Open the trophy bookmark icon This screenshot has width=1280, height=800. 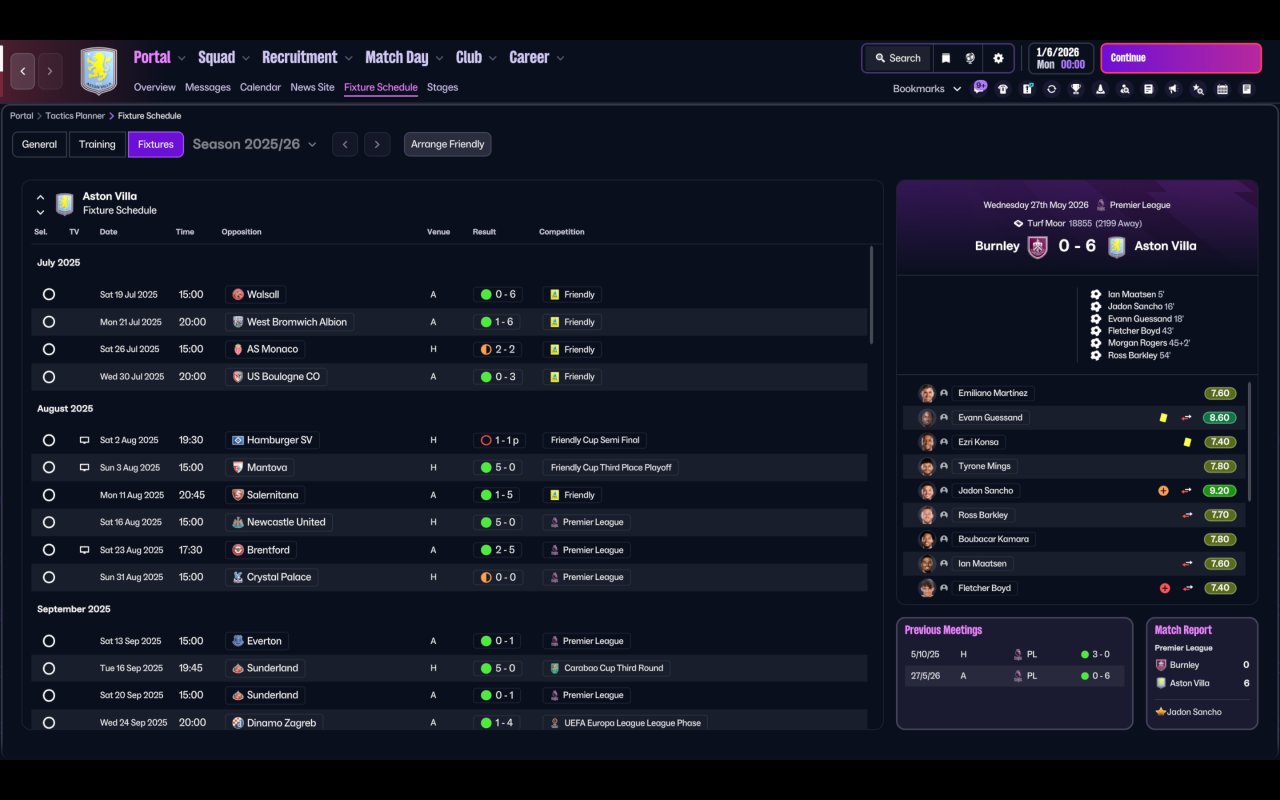pos(1076,89)
